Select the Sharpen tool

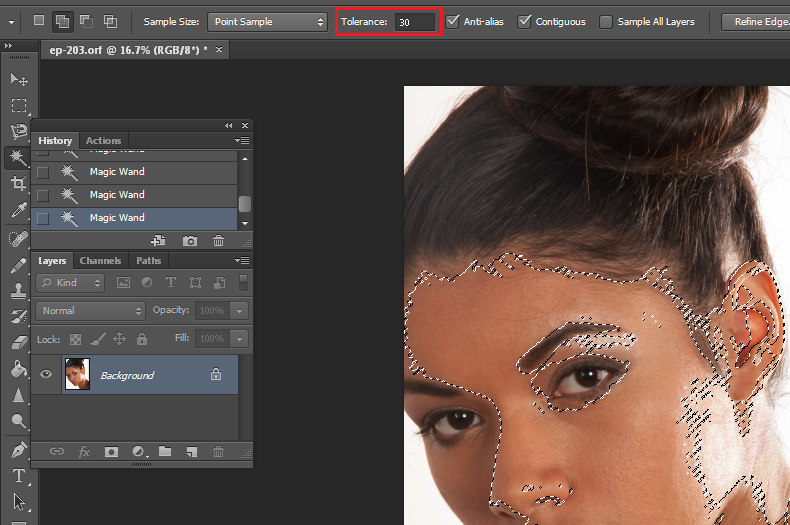pos(19,395)
